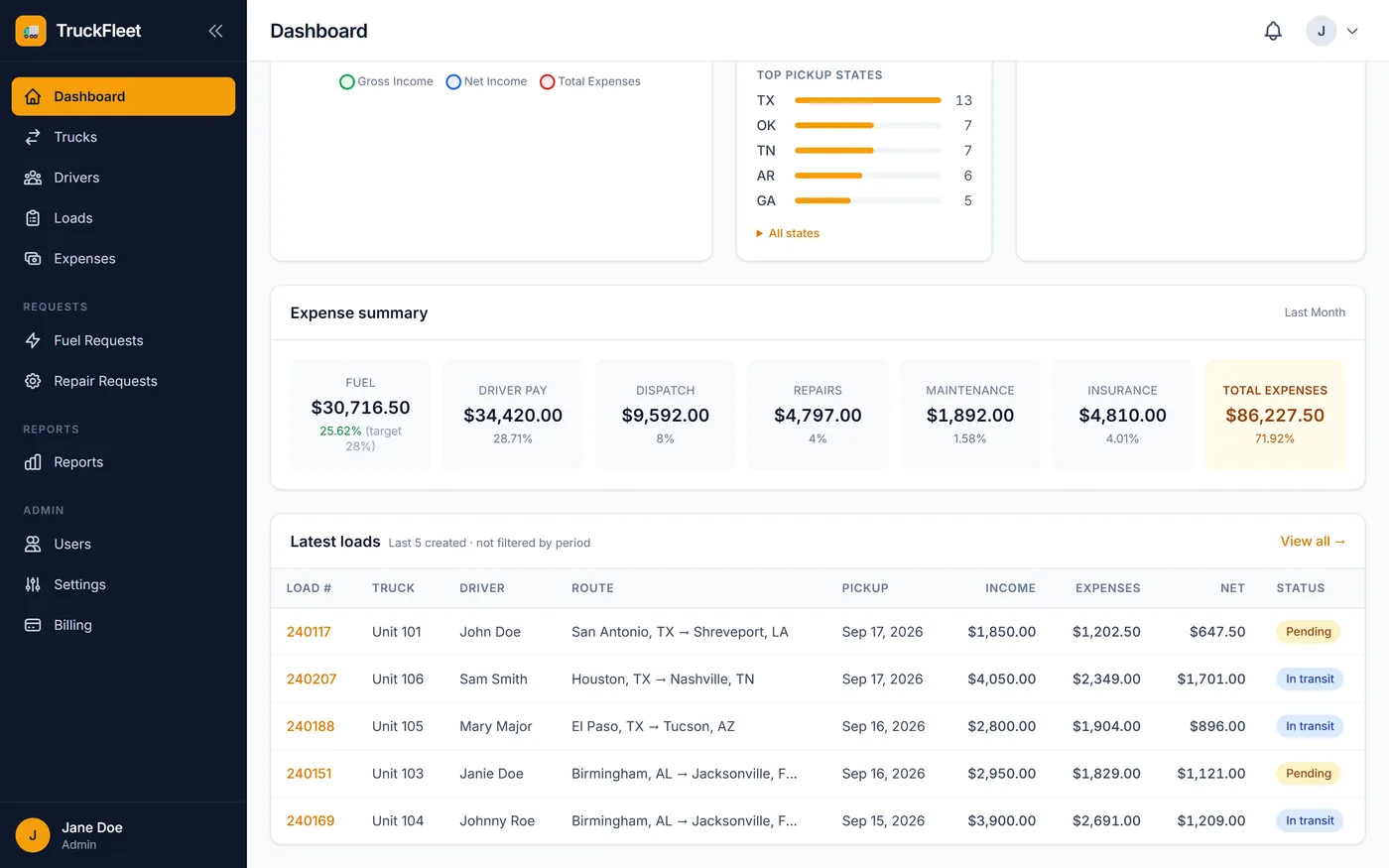Image resolution: width=1389 pixels, height=868 pixels.
Task: Expand All states disclosure
Action: (x=788, y=233)
